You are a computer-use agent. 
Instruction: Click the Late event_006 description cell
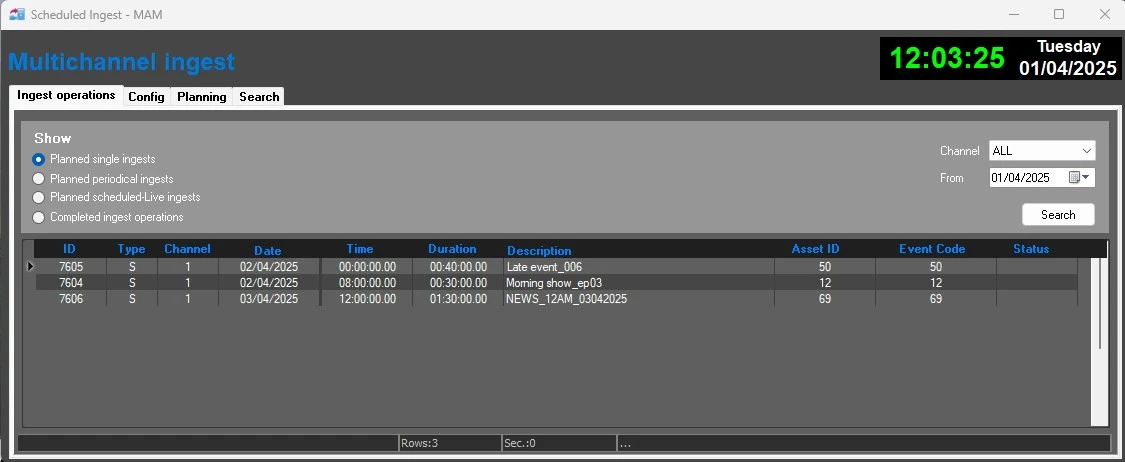[x=544, y=267]
